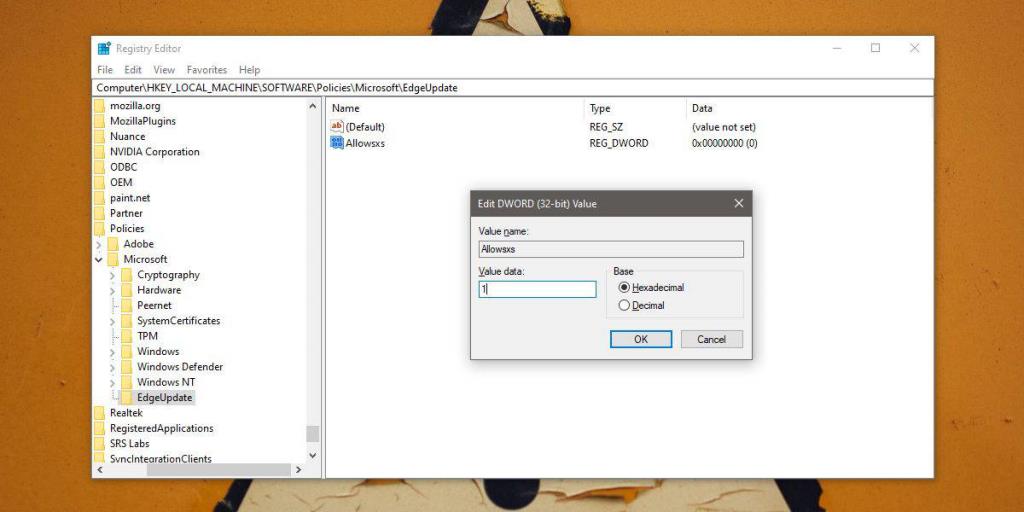Expand the SystemCertificates key
This screenshot has width=1024, height=512.
[112, 321]
